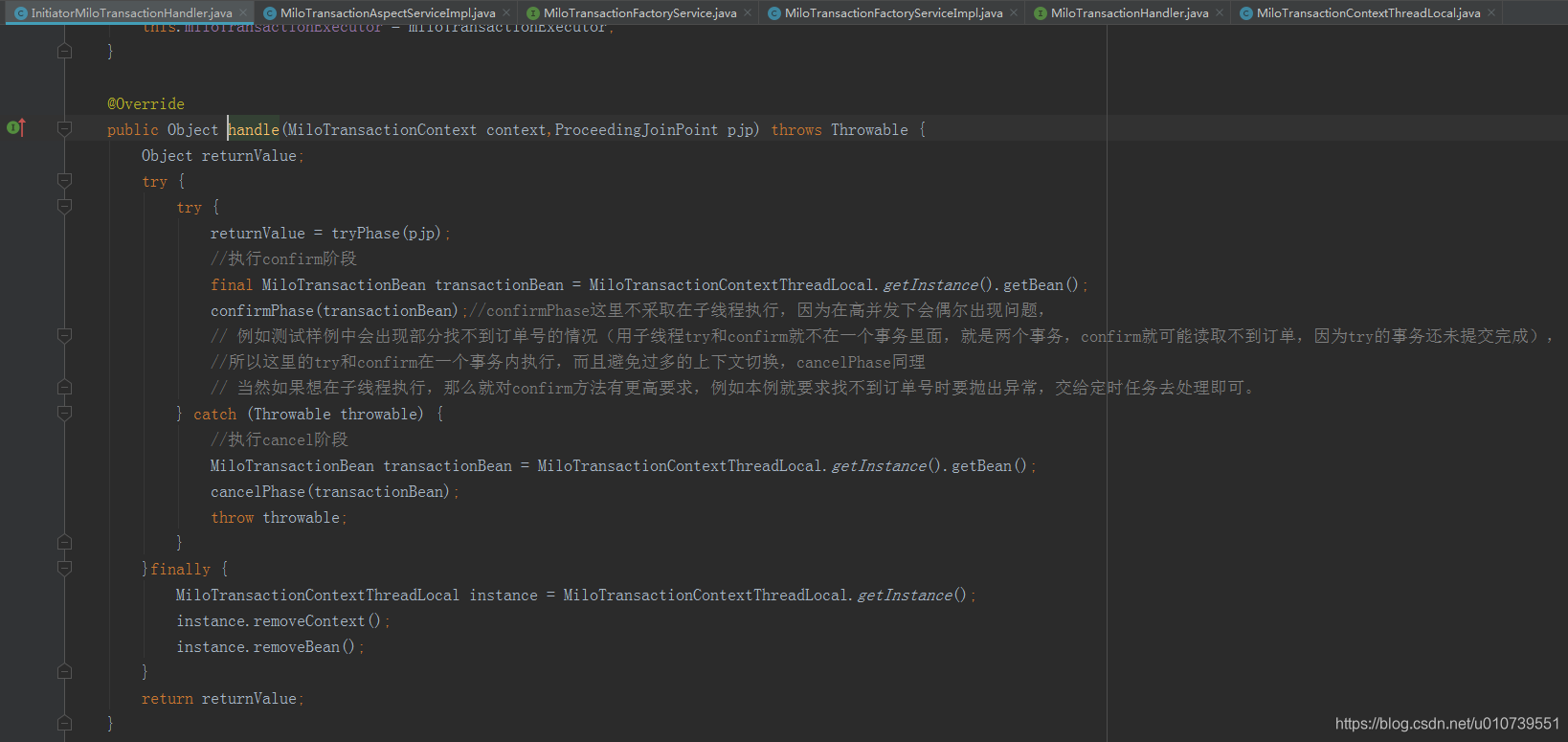
Task: Click the MiloTransactionContextThreadLocal.java tab class icon
Action: point(1246,13)
